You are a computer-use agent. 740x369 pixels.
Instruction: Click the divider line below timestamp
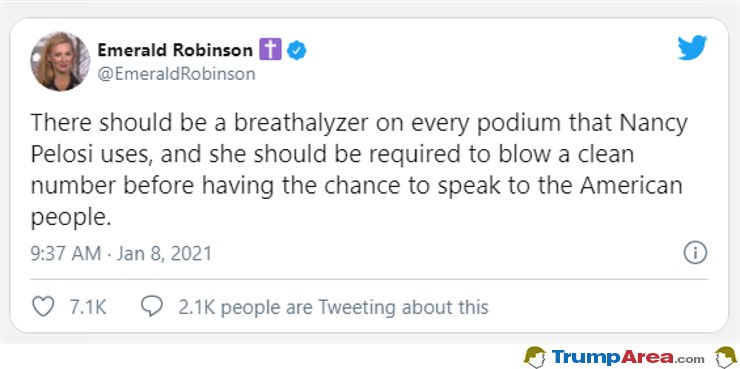tap(370, 279)
